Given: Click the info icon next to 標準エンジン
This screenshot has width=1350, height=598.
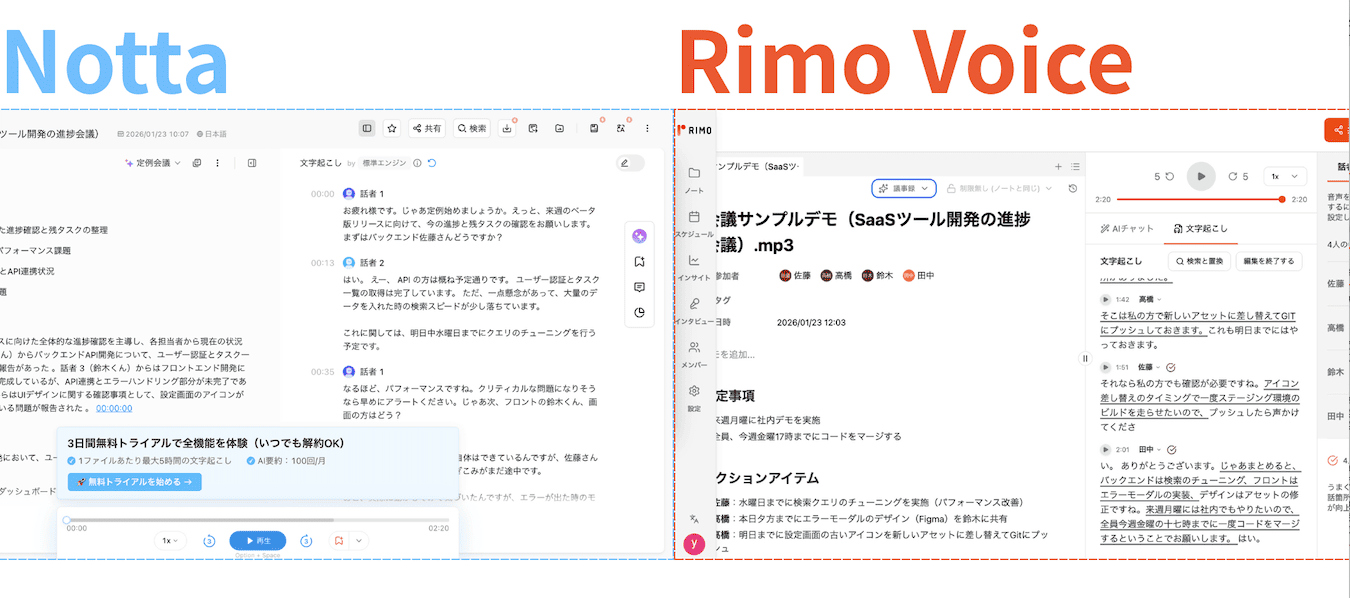Looking at the screenshot, I should pyautogui.click(x=417, y=163).
